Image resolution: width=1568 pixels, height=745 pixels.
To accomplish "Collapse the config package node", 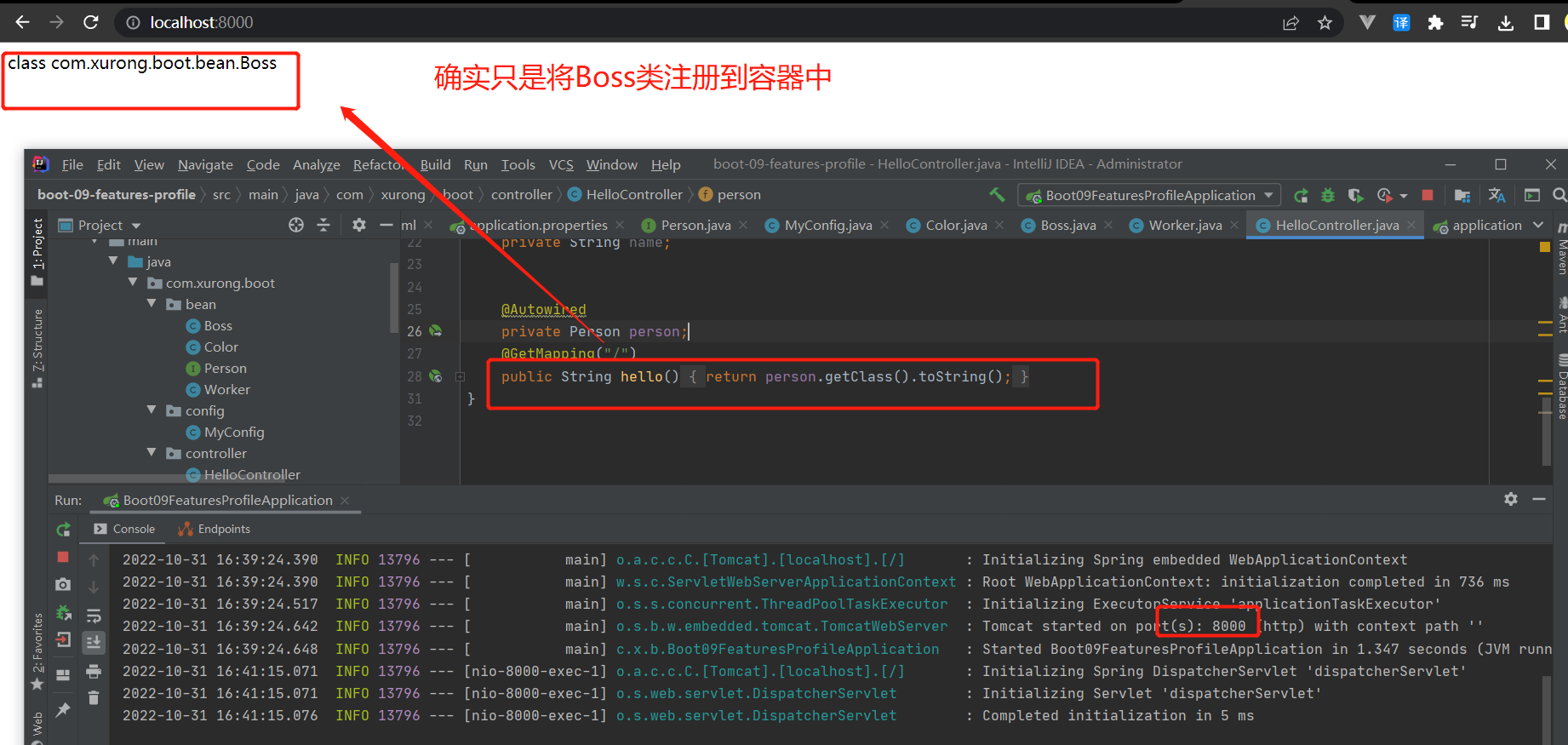I will 152,410.
